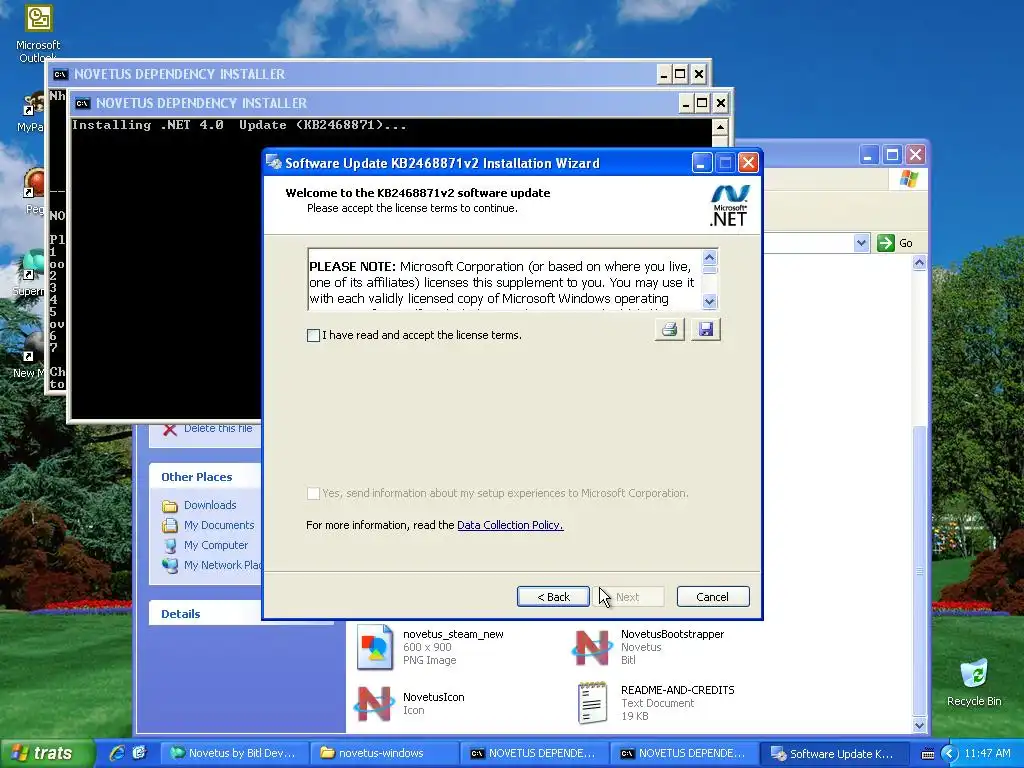Click the Back button in the wizard
The image size is (1024, 768).
pos(553,597)
